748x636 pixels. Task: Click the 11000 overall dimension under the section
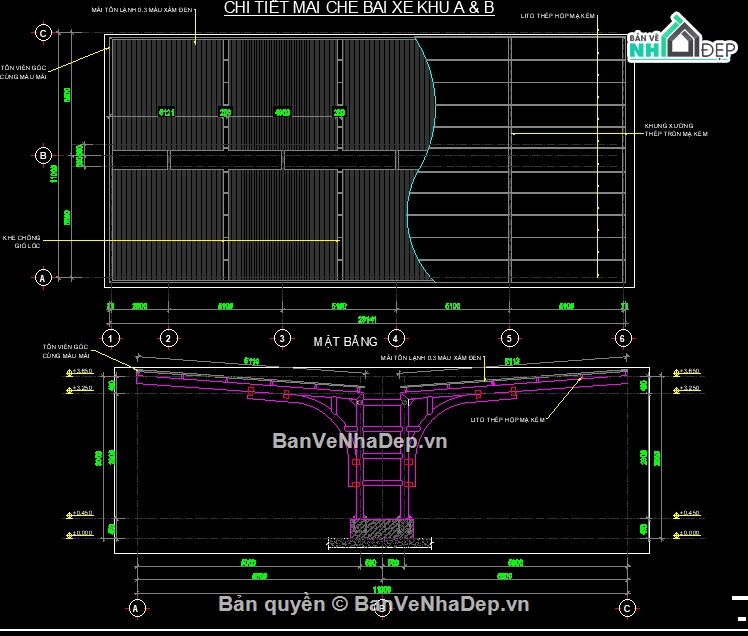click(382, 590)
